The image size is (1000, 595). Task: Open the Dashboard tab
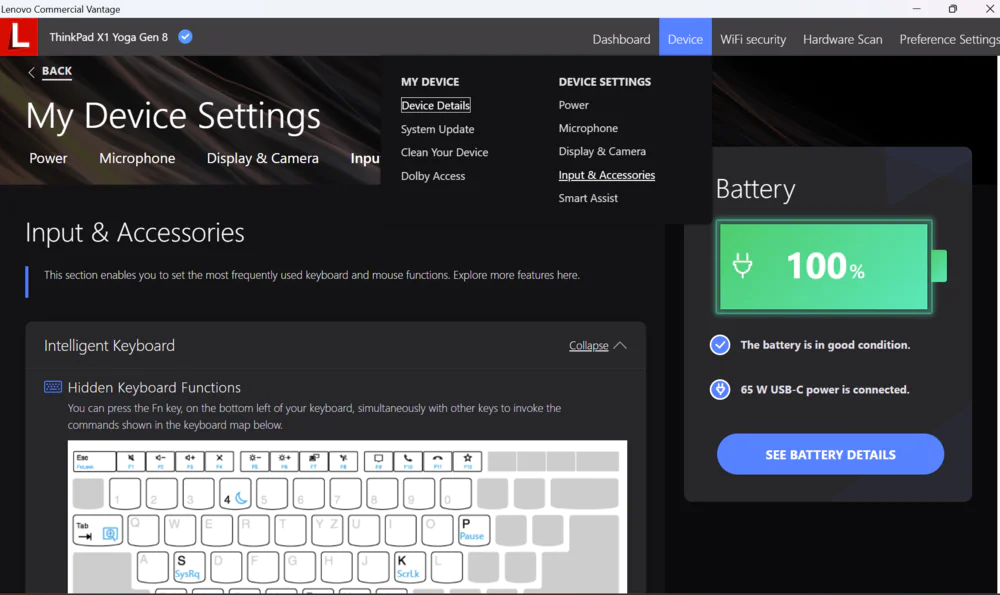621,39
